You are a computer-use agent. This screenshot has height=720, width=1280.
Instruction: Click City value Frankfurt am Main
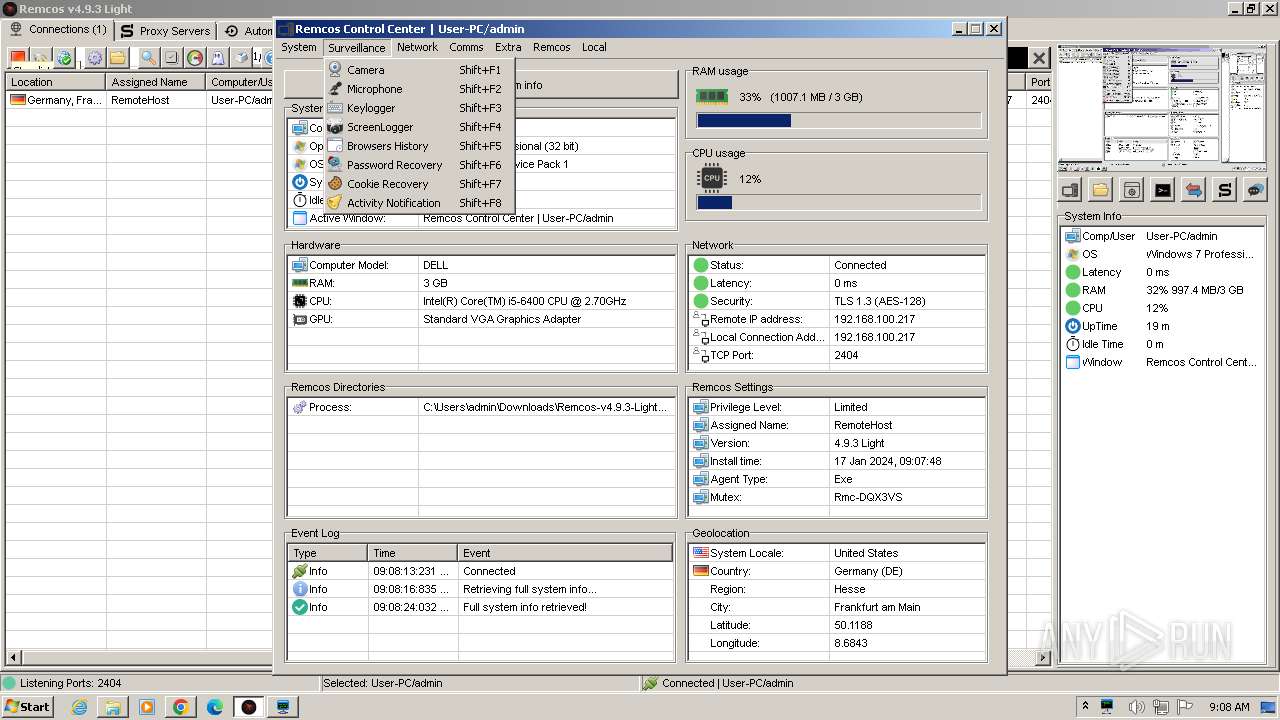pyautogui.click(x=877, y=607)
